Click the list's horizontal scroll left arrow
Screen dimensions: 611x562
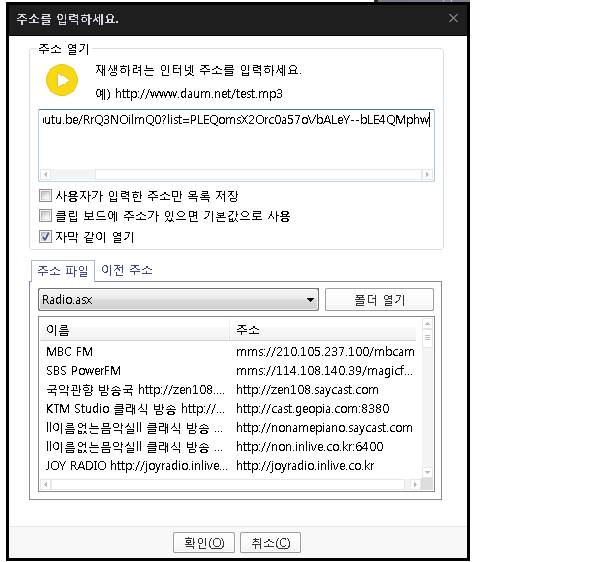[46, 484]
